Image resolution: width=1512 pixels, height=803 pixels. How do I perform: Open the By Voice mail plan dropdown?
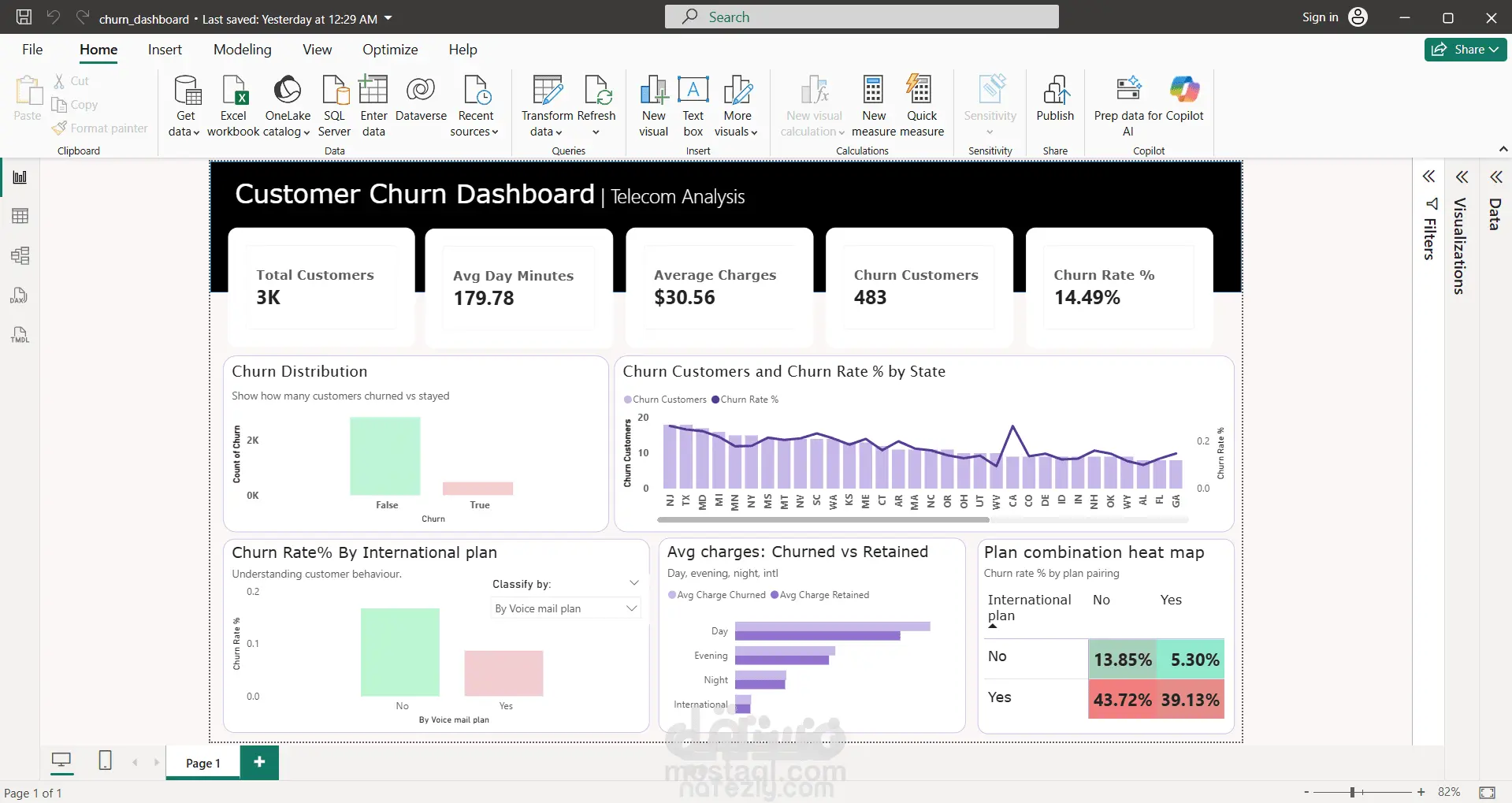click(x=566, y=608)
